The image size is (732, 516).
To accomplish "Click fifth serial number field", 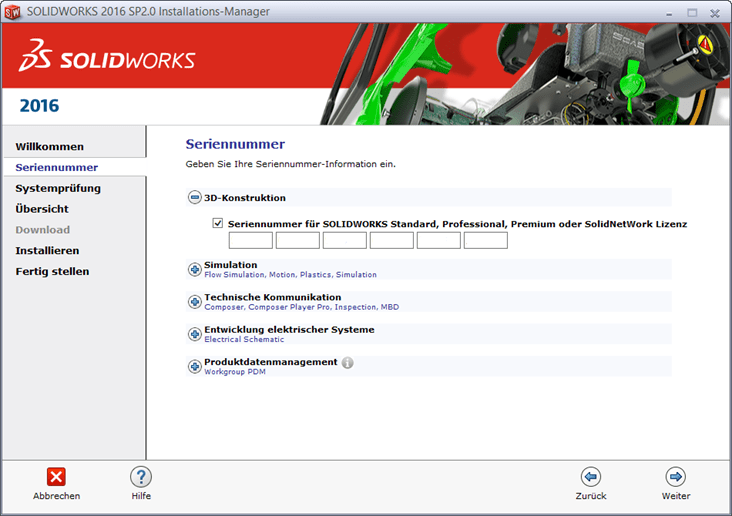I will [x=439, y=240].
